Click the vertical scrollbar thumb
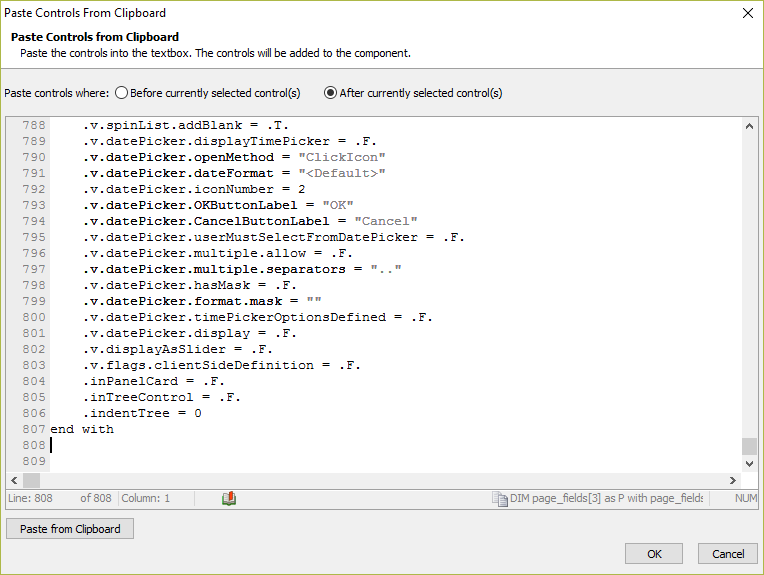The image size is (764, 575). point(749,446)
